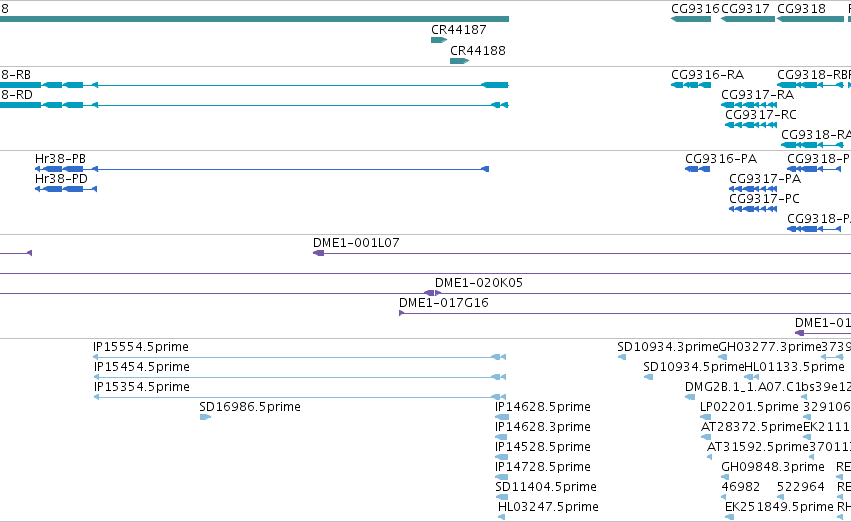Click the GH09848.3prime EST label

[x=773, y=467]
